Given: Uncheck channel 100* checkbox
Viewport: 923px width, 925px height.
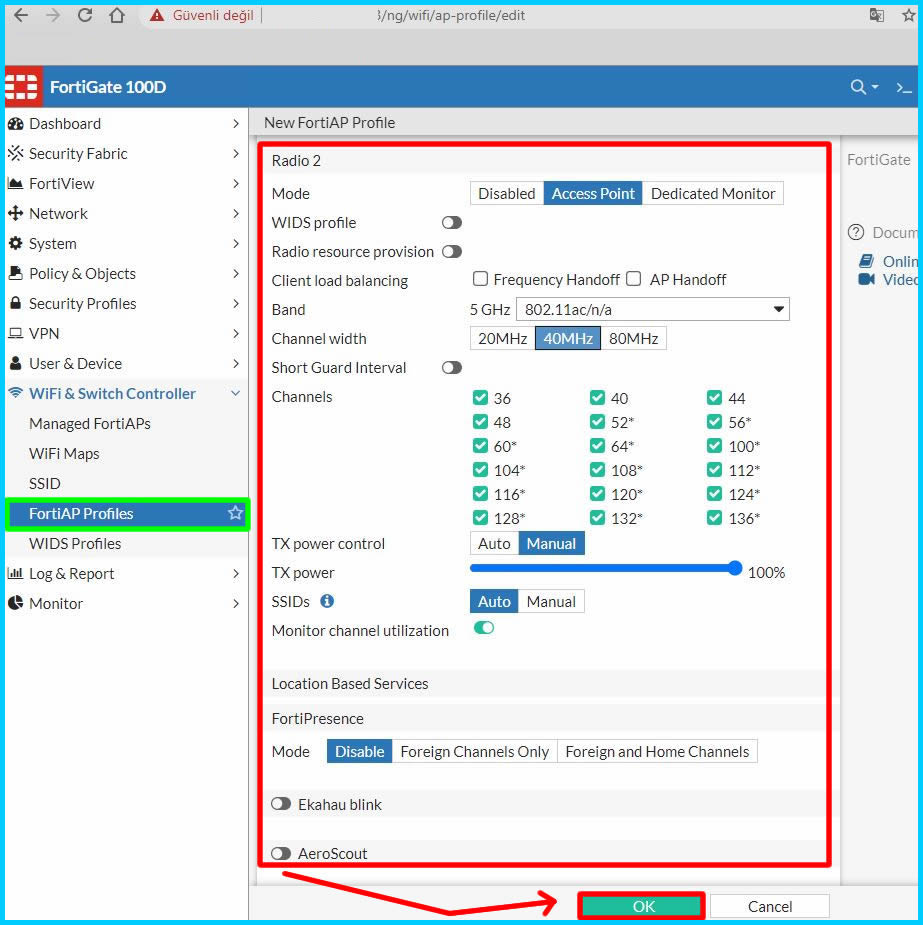Looking at the screenshot, I should (714, 445).
